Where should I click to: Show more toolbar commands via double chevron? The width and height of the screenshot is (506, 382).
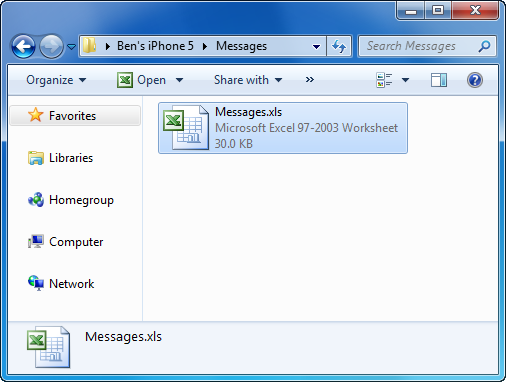pos(310,80)
